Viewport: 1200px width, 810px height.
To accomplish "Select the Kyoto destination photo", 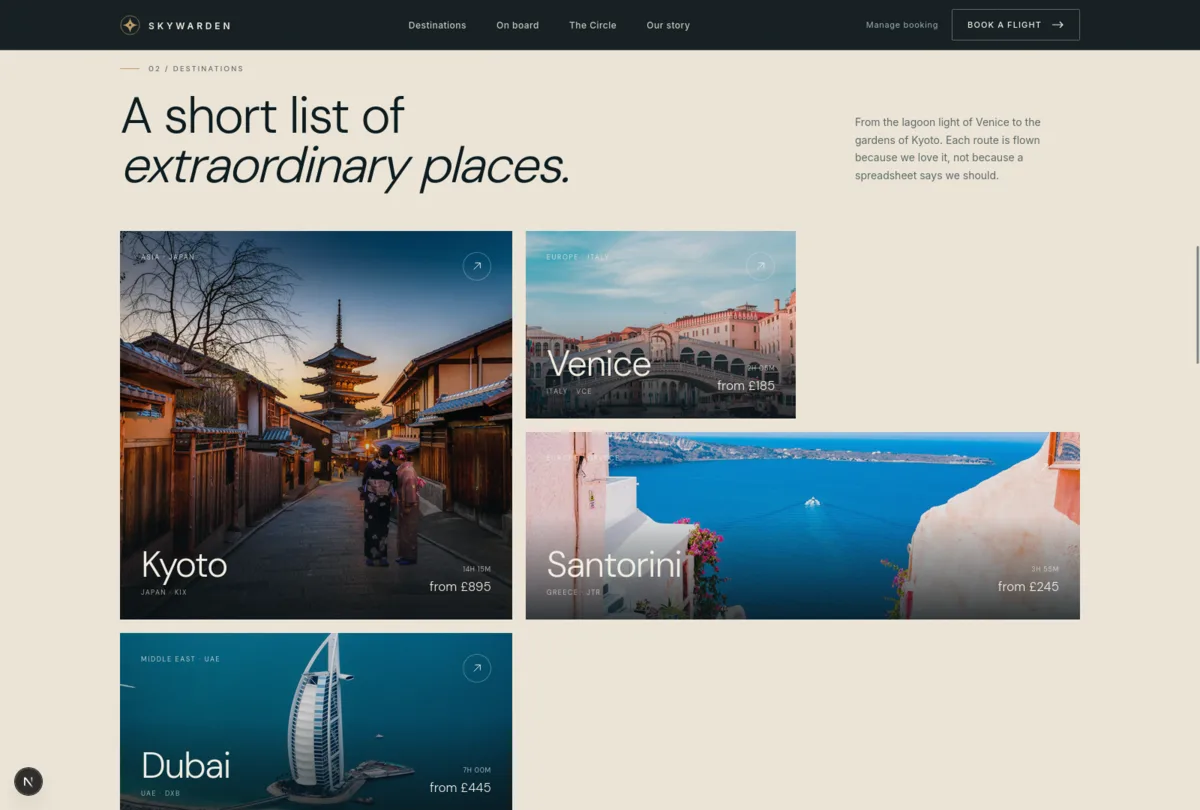I will tap(316, 425).
